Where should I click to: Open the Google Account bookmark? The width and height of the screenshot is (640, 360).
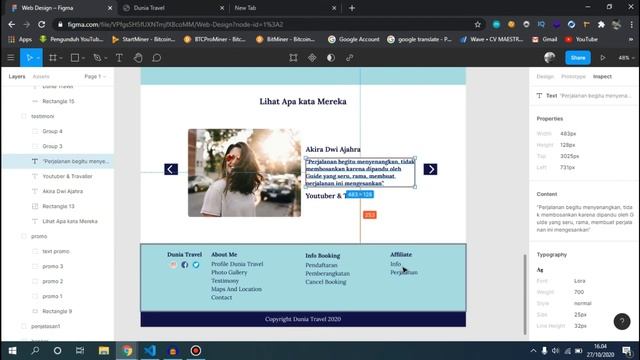pos(354,40)
